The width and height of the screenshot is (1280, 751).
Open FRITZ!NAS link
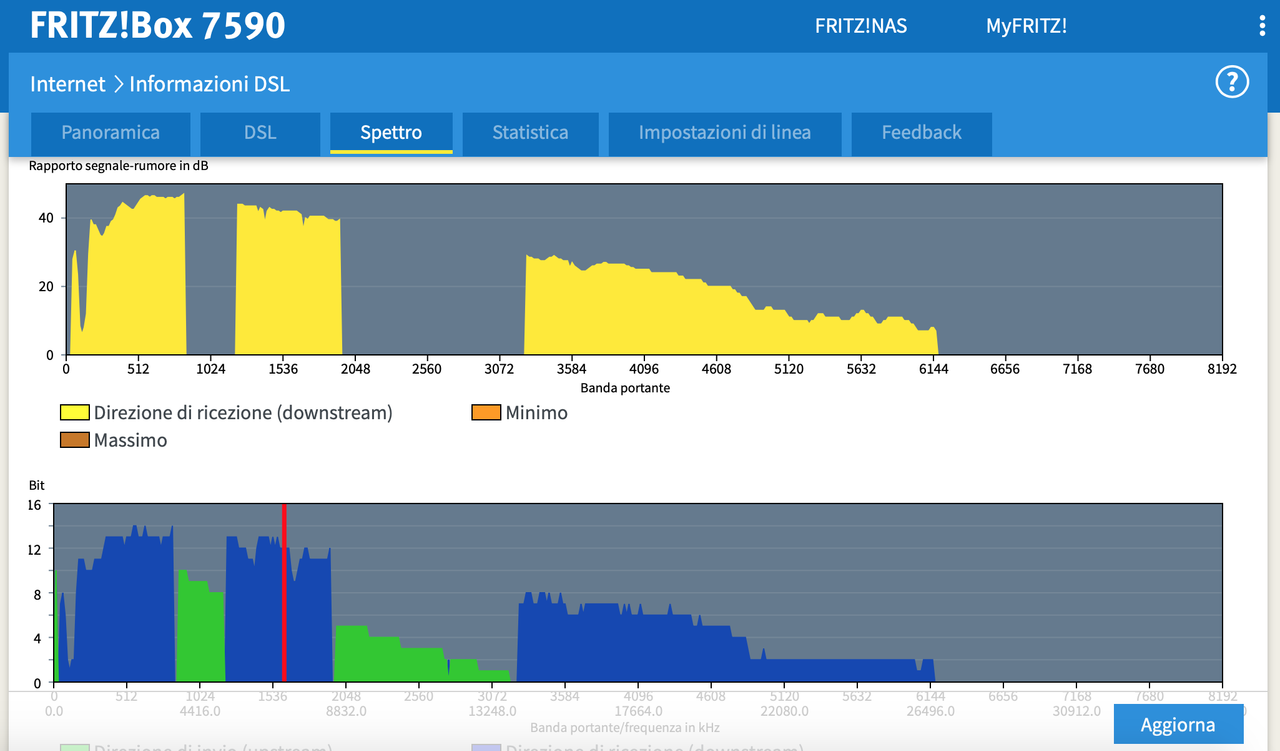[861, 26]
